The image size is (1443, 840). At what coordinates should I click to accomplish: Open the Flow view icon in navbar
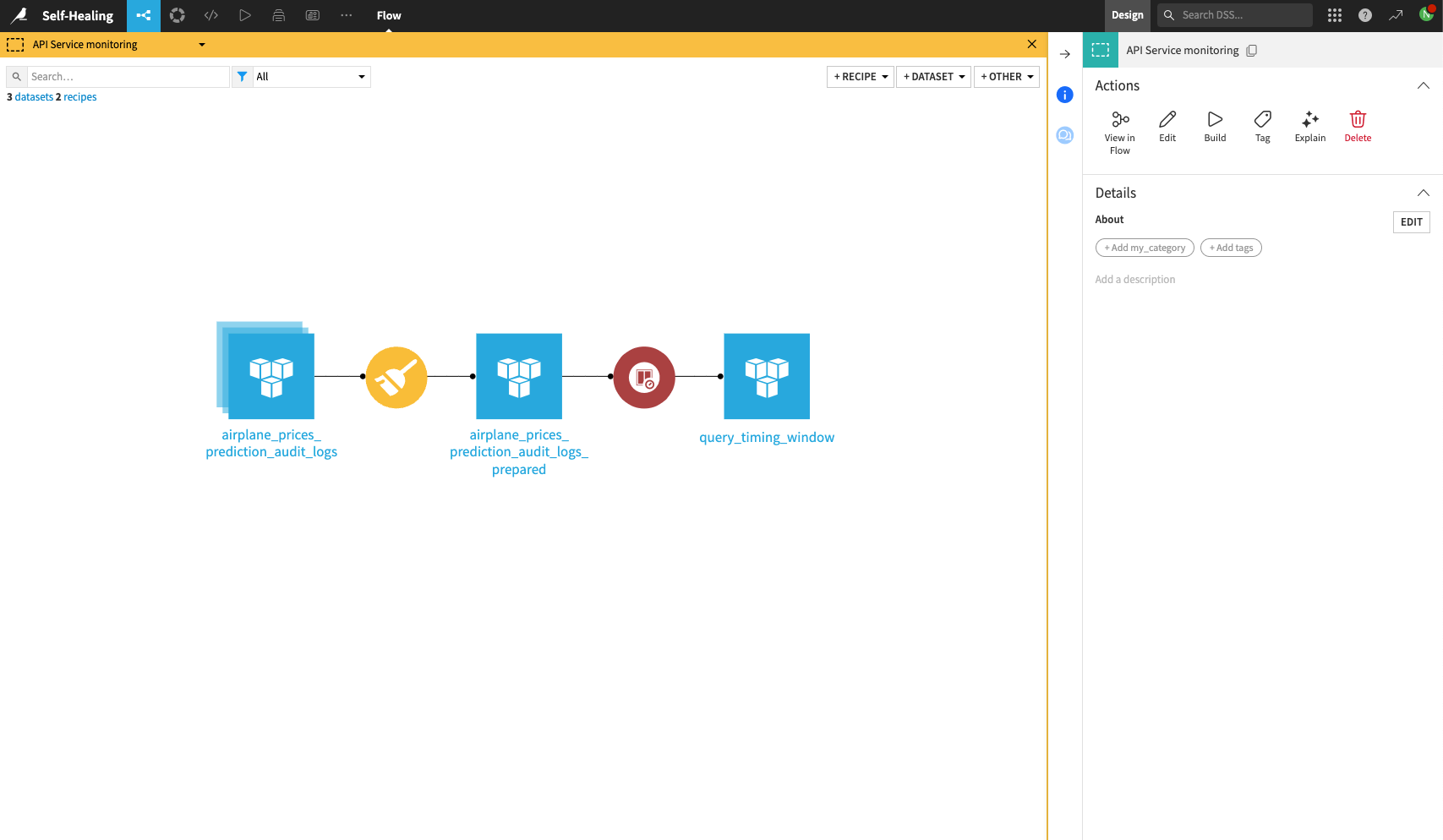coord(143,15)
